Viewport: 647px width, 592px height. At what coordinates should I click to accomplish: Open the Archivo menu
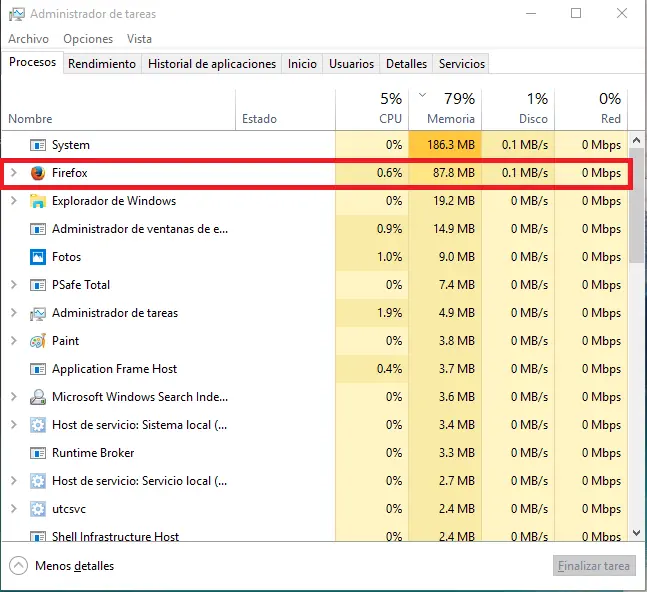pyautogui.click(x=28, y=39)
